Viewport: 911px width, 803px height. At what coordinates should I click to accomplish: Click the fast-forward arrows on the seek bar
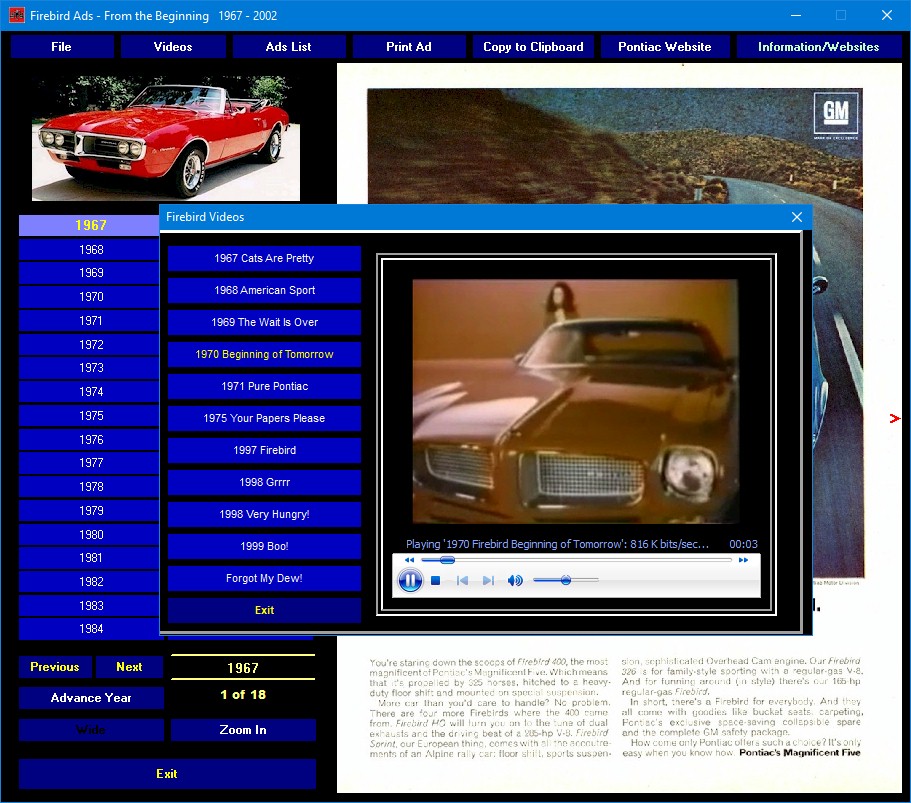pos(743,560)
